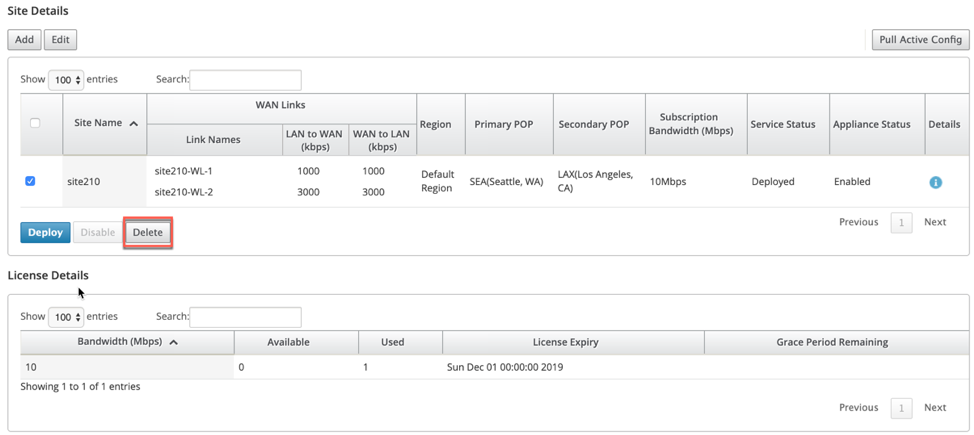The width and height of the screenshot is (974, 435).
Task: Click the Region column header
Action: pos(440,124)
